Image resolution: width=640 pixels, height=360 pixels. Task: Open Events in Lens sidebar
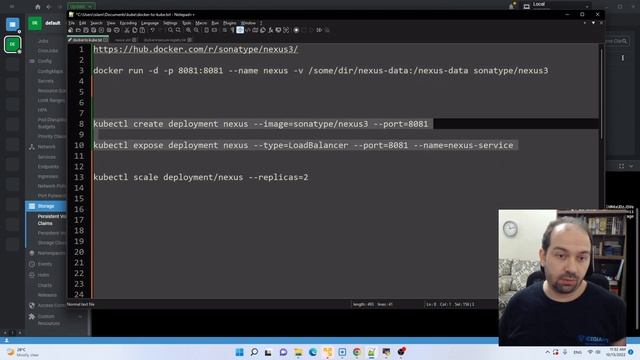pos(44,264)
